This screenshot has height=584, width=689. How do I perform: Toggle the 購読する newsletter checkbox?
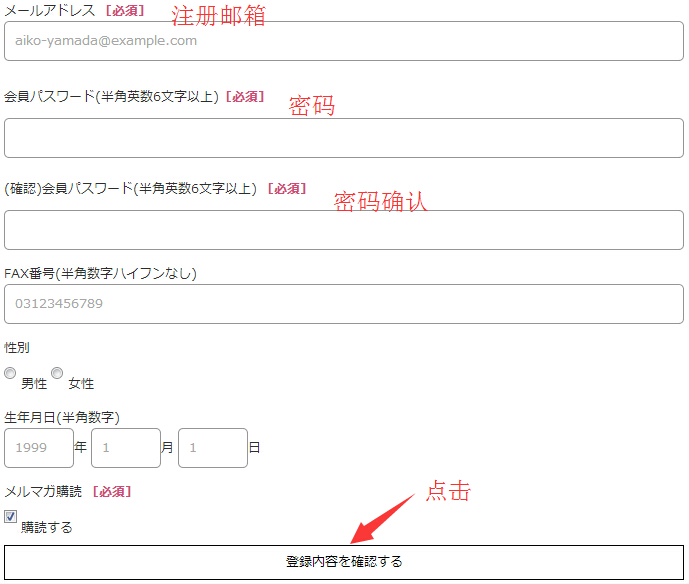(x=11, y=517)
